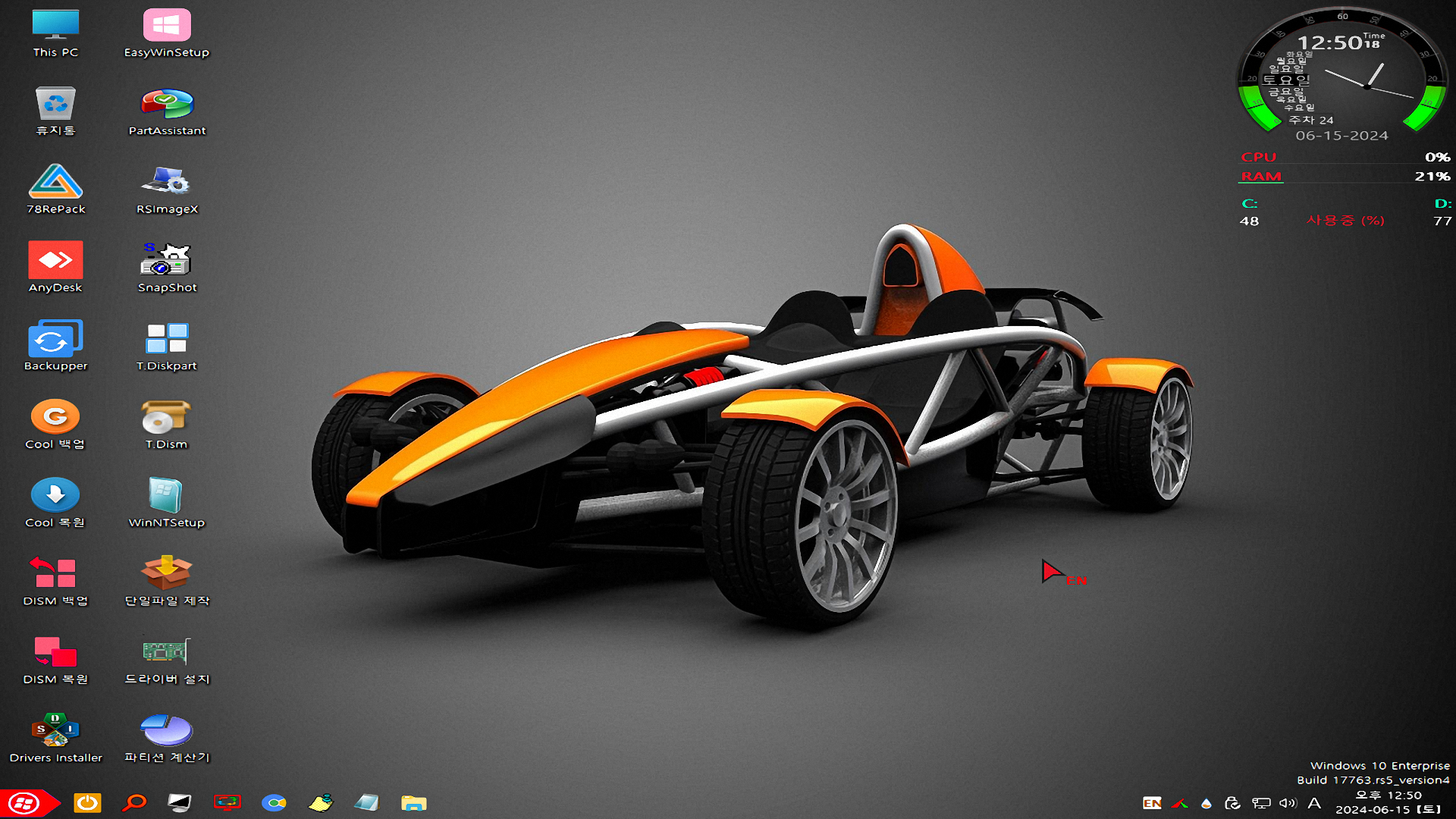The width and height of the screenshot is (1456, 819).
Task: Click the water drop tray icon
Action: [1207, 803]
